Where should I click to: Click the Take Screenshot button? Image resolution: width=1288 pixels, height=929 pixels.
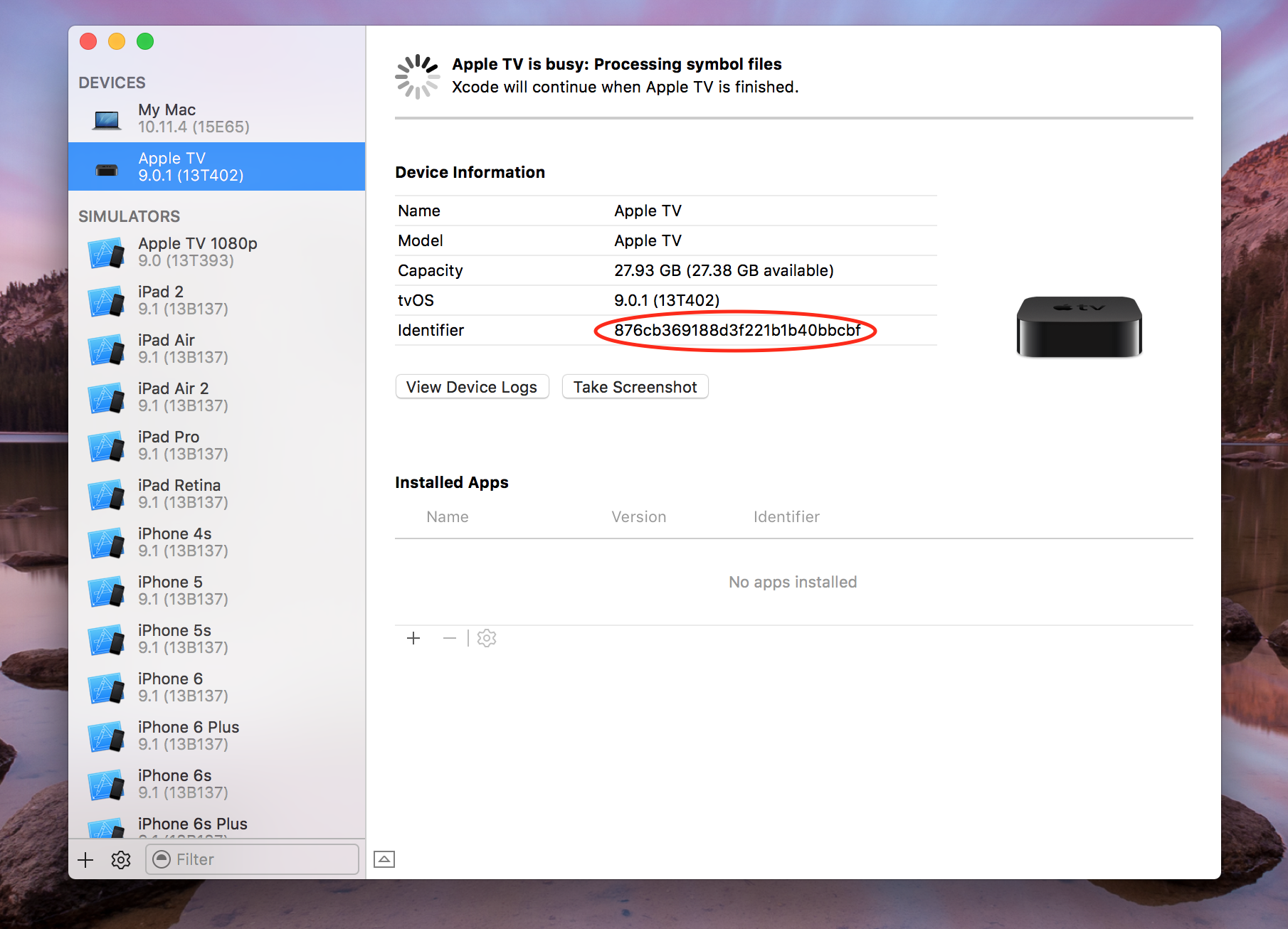(635, 387)
